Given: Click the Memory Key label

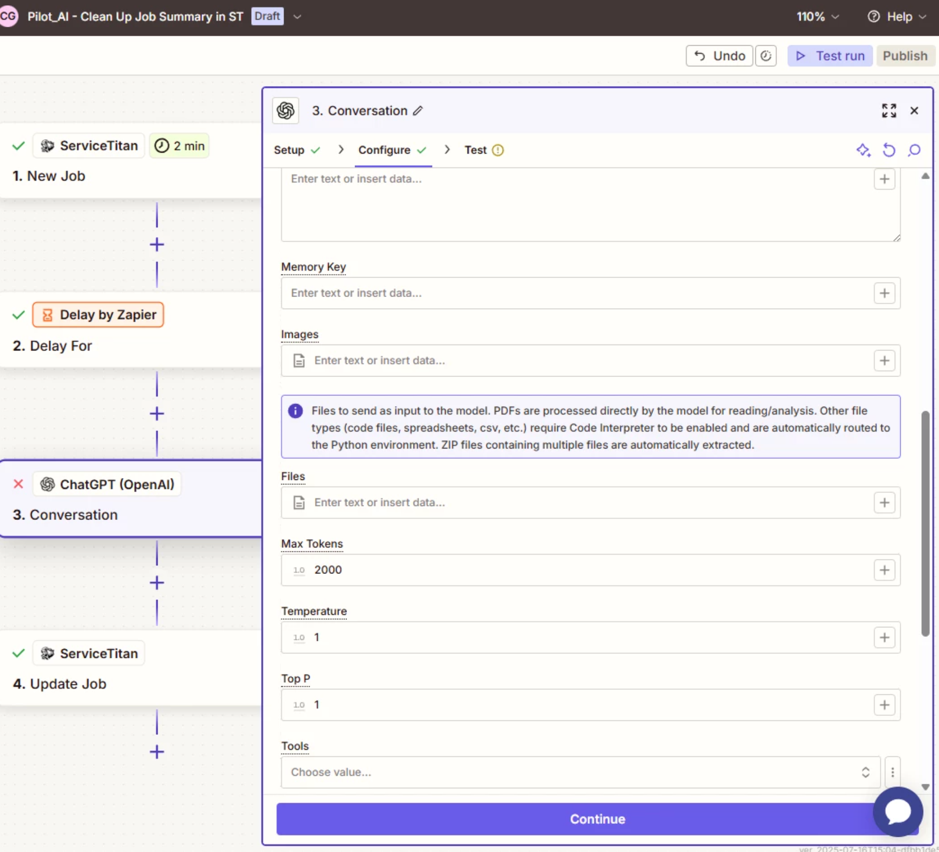Looking at the screenshot, I should tap(314, 266).
